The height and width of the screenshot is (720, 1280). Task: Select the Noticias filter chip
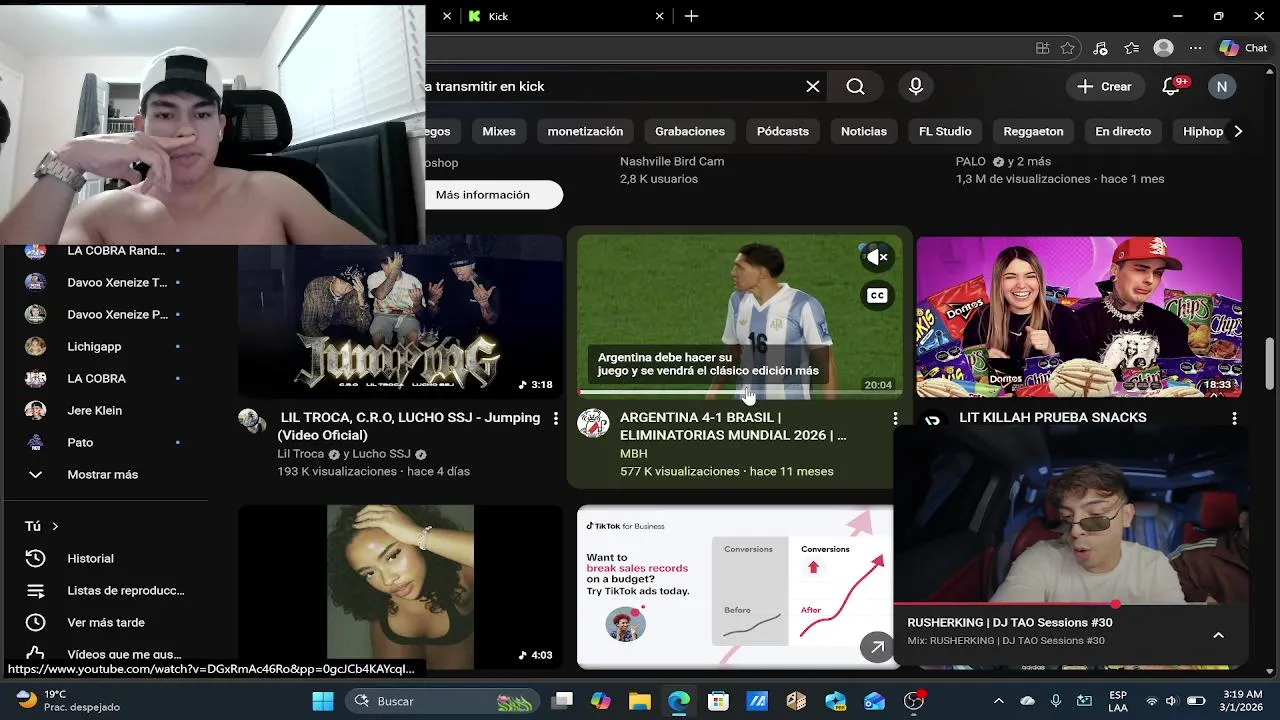(864, 131)
